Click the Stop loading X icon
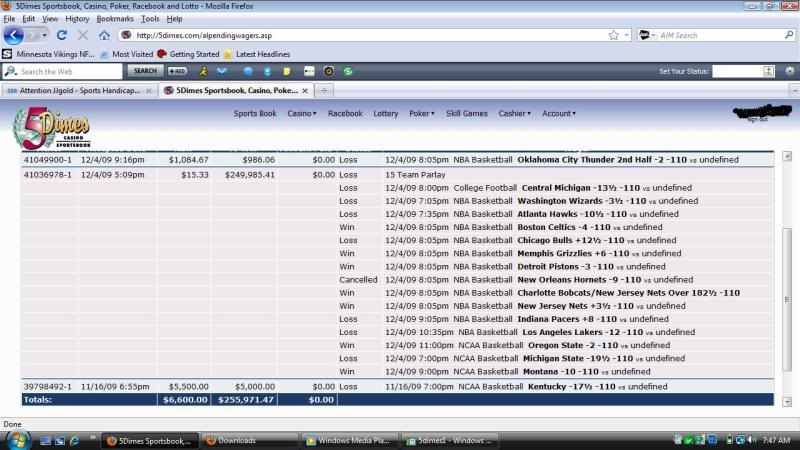The width and height of the screenshot is (800, 450). point(83,35)
